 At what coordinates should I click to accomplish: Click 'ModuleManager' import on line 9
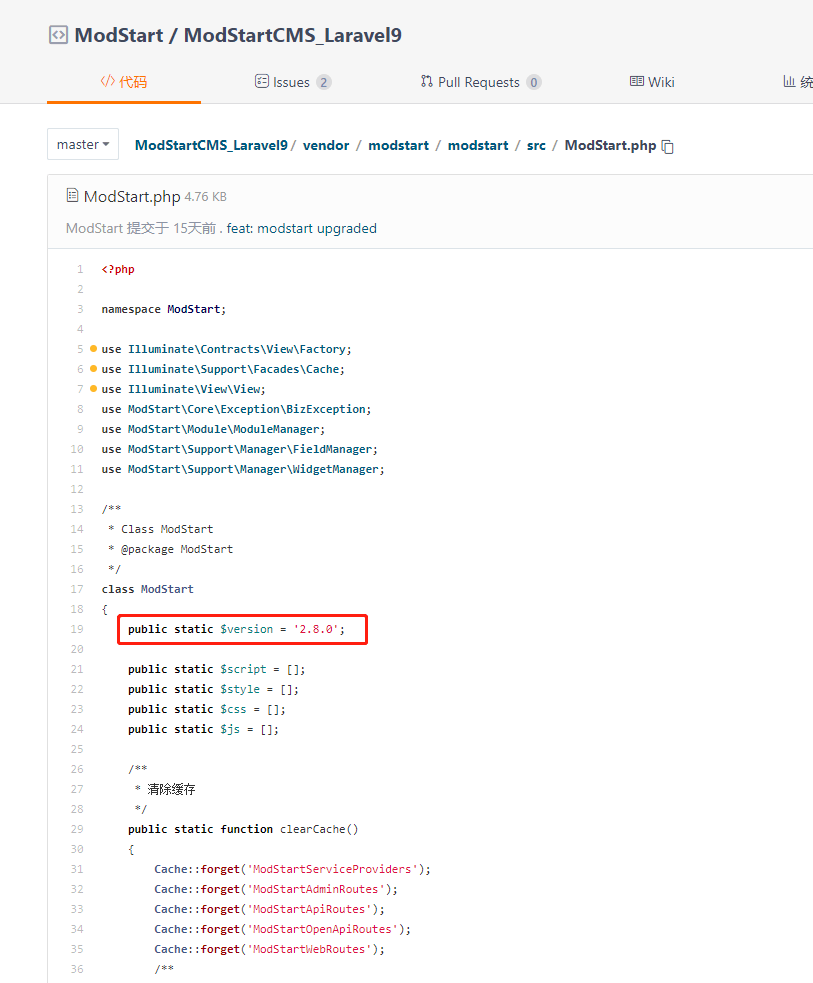[276, 429]
